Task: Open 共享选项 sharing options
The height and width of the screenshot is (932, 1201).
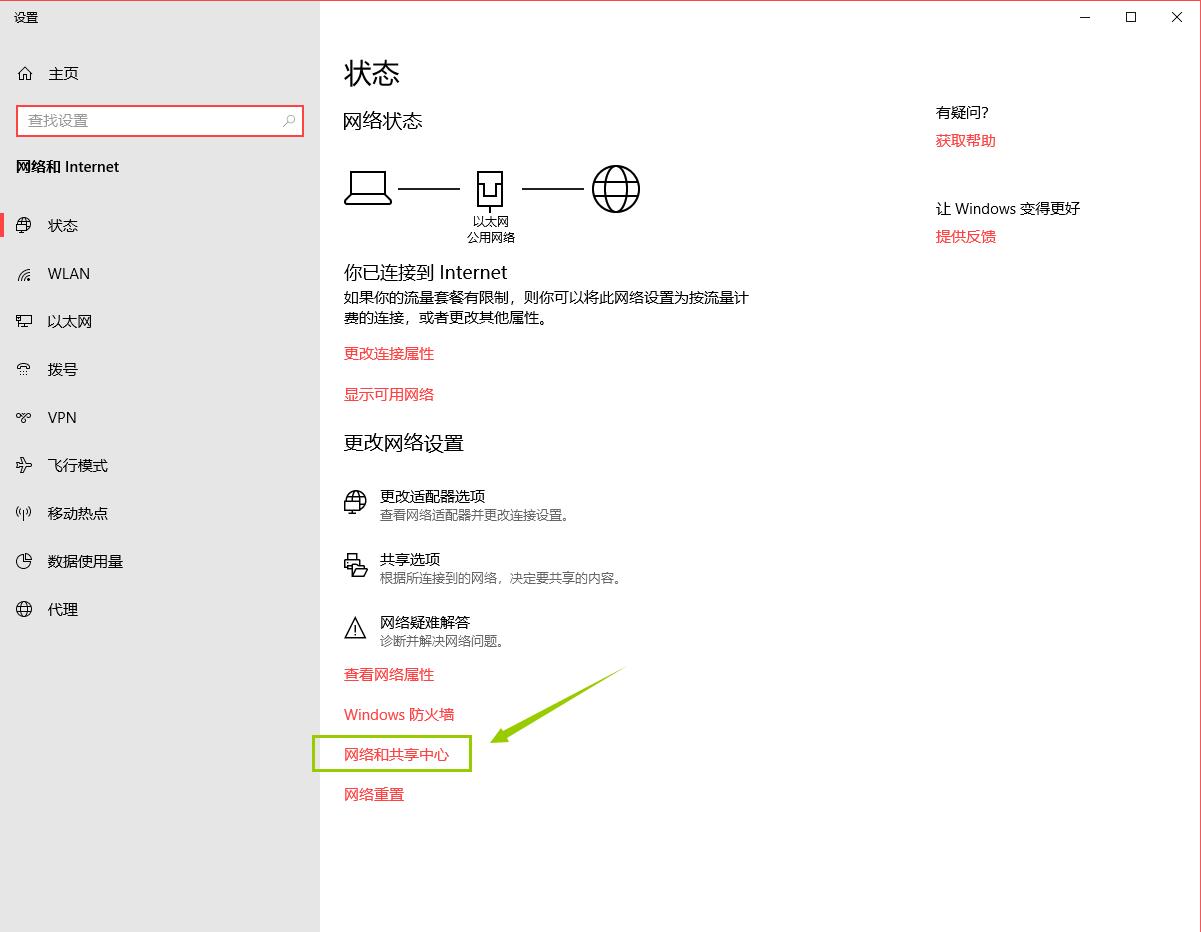Action: click(x=409, y=560)
